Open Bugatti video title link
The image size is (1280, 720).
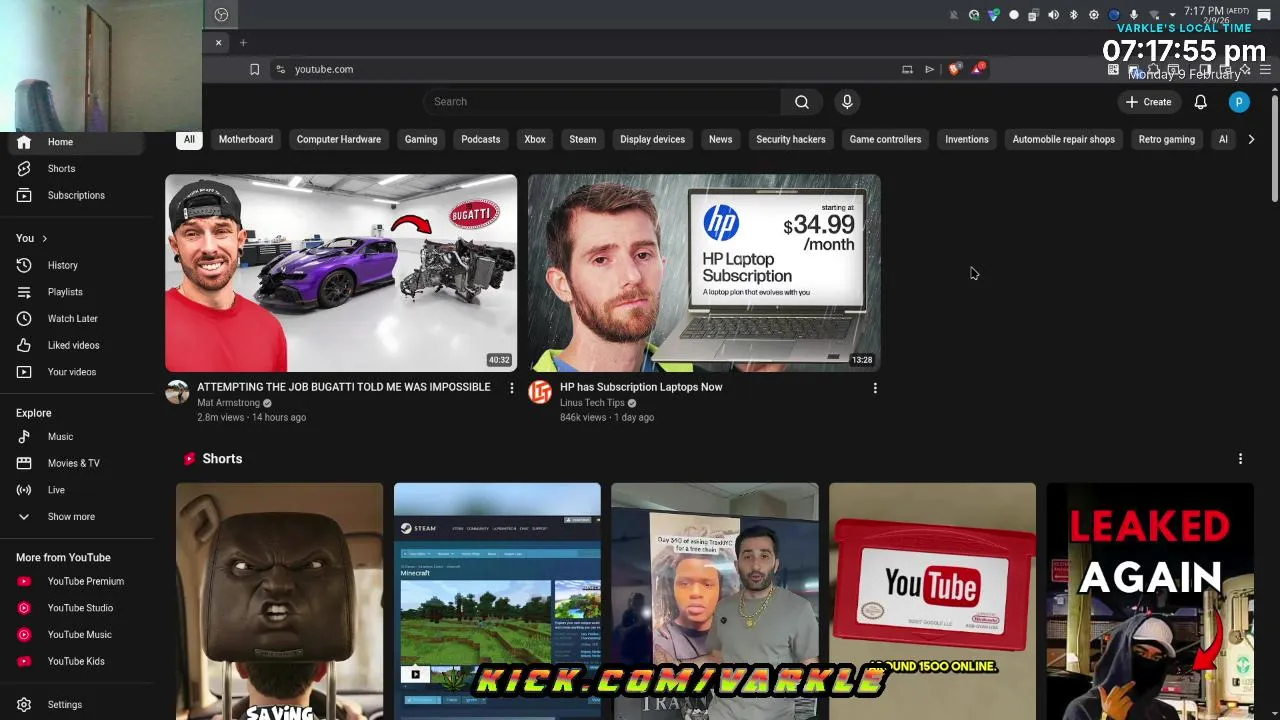343,387
